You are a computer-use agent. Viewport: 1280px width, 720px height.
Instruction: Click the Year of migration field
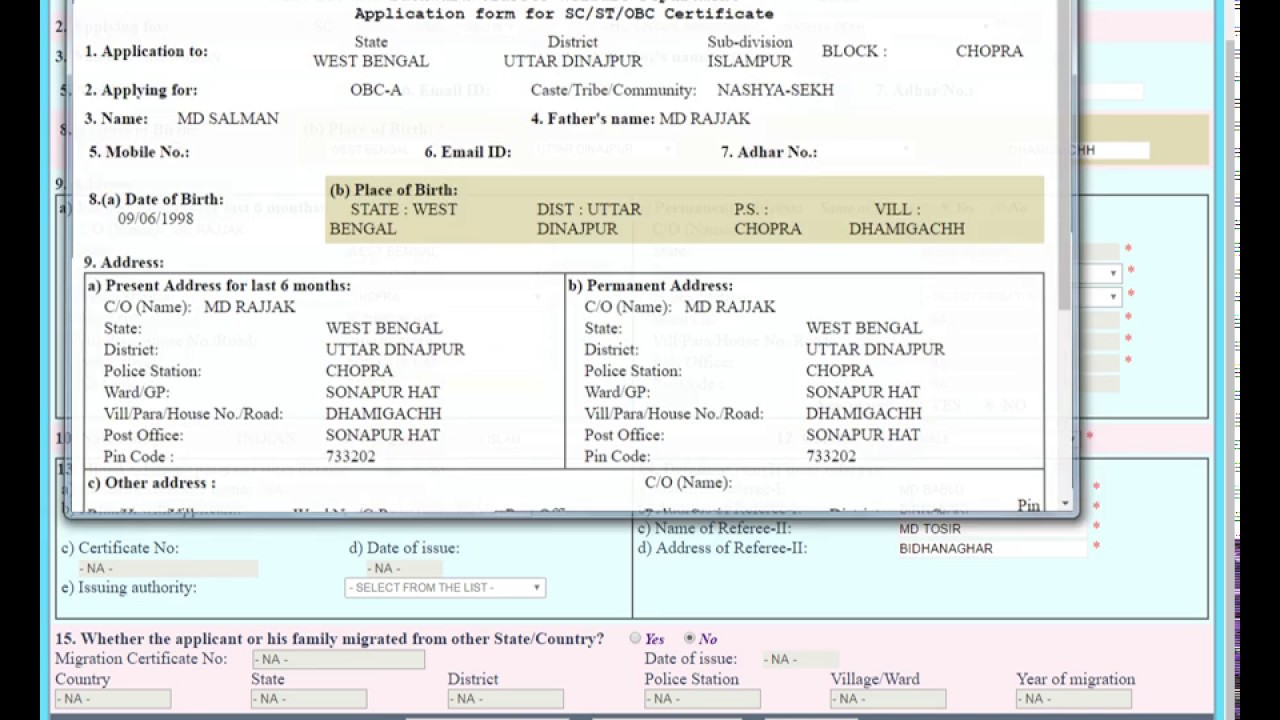click(x=1074, y=699)
